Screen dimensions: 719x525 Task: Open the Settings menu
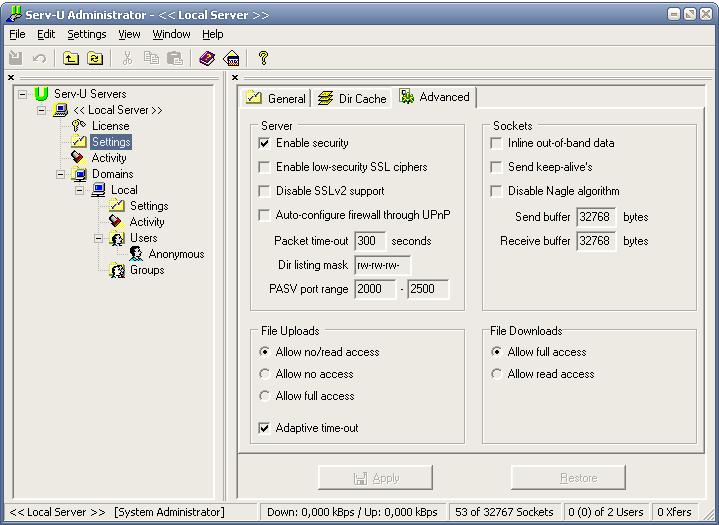[x=87, y=34]
